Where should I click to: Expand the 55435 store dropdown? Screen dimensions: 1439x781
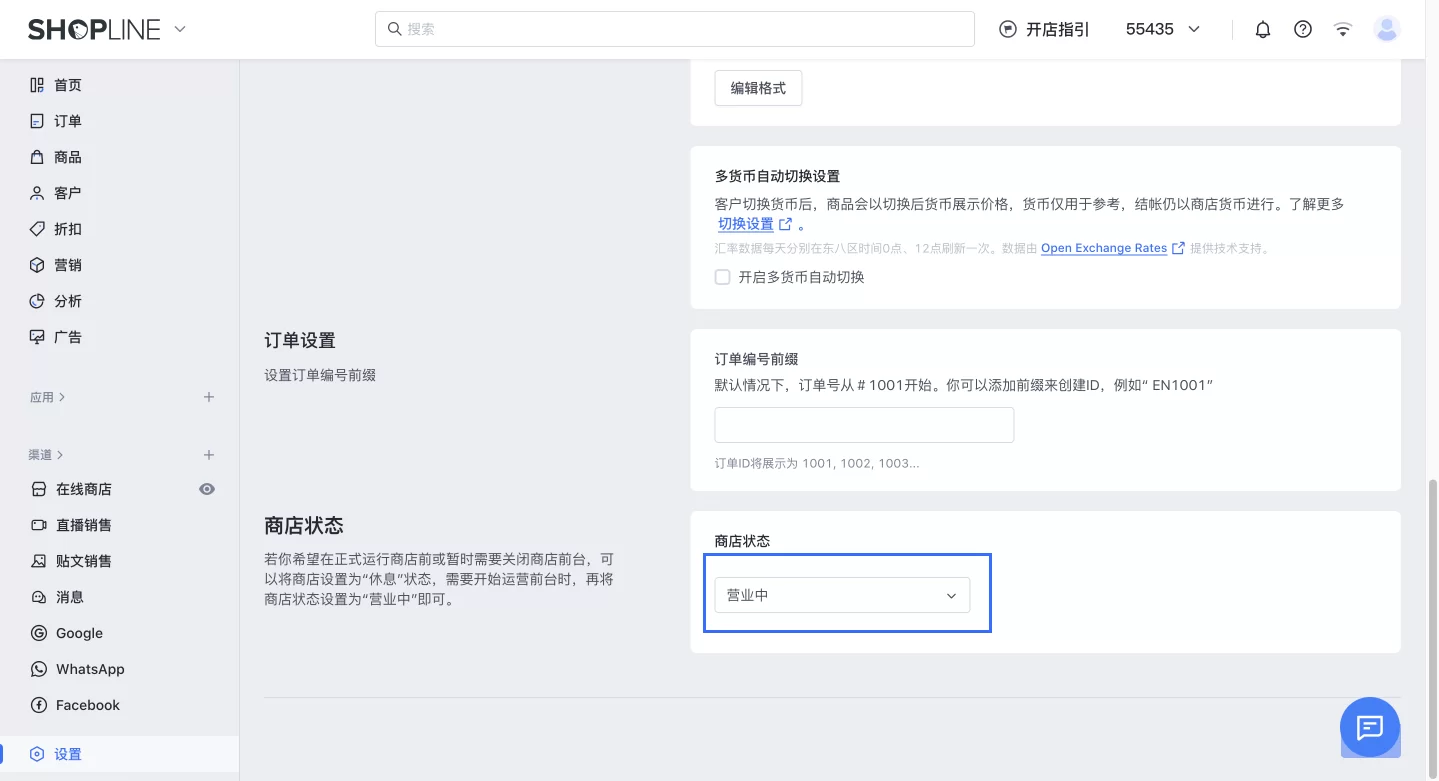(x=1162, y=29)
